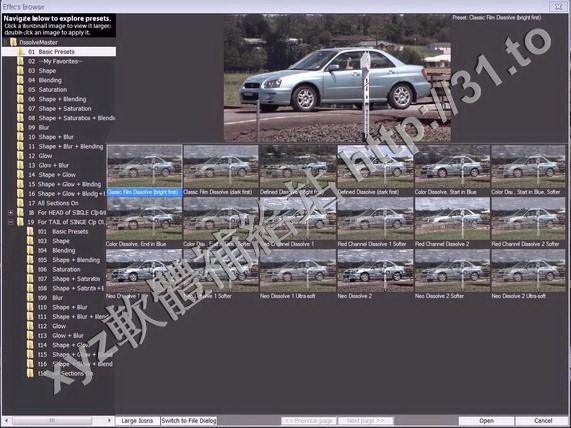Click folder icon for 06 Shape + Blending
This screenshot has height=428, width=571.
click(x=20, y=99)
